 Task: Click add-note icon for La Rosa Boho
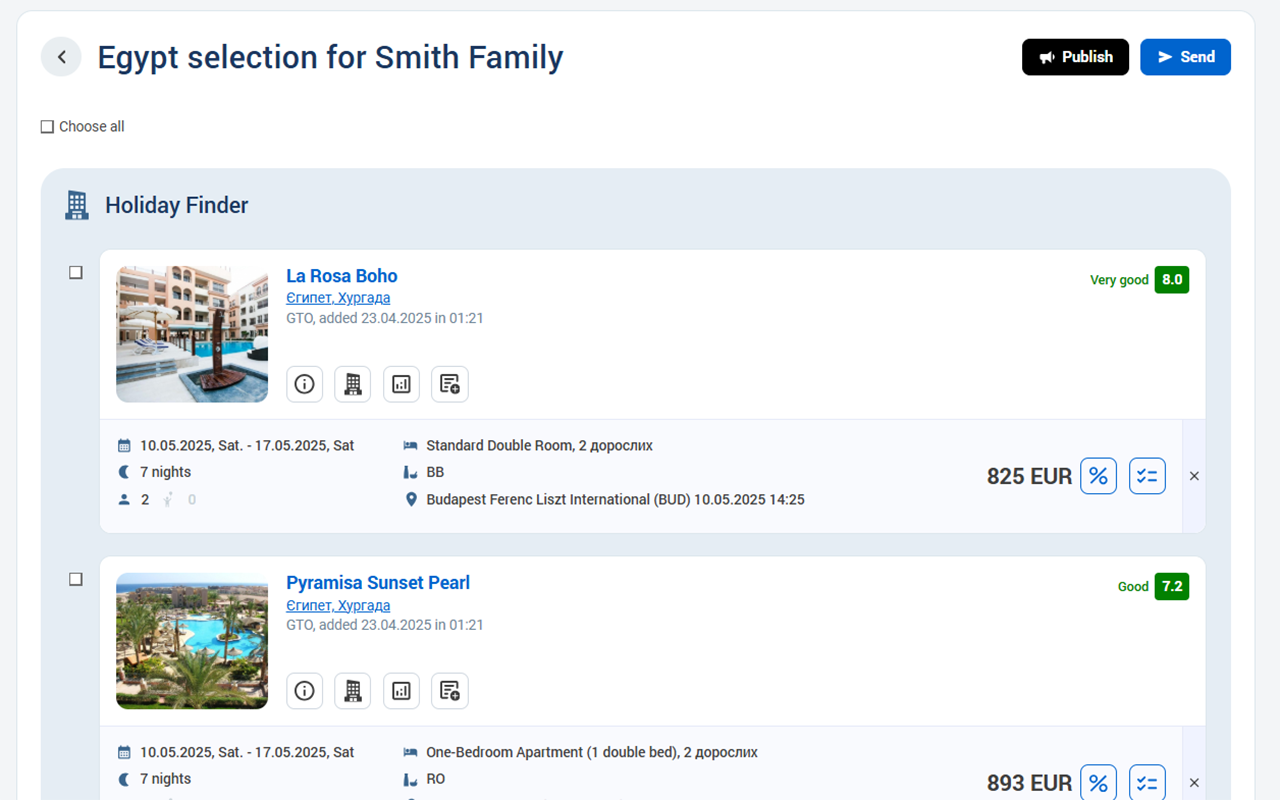tap(450, 384)
